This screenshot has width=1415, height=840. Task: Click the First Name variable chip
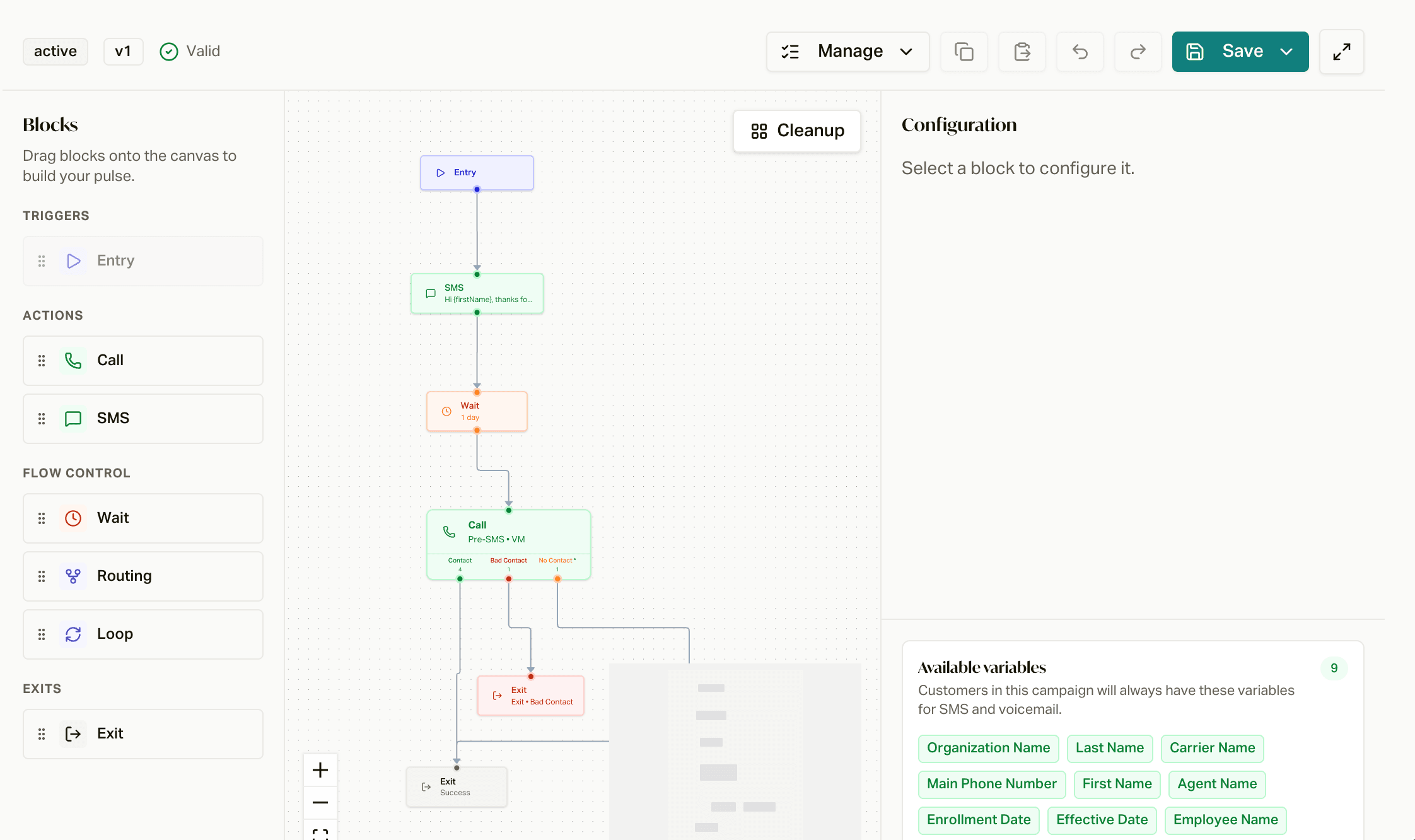1117,785
